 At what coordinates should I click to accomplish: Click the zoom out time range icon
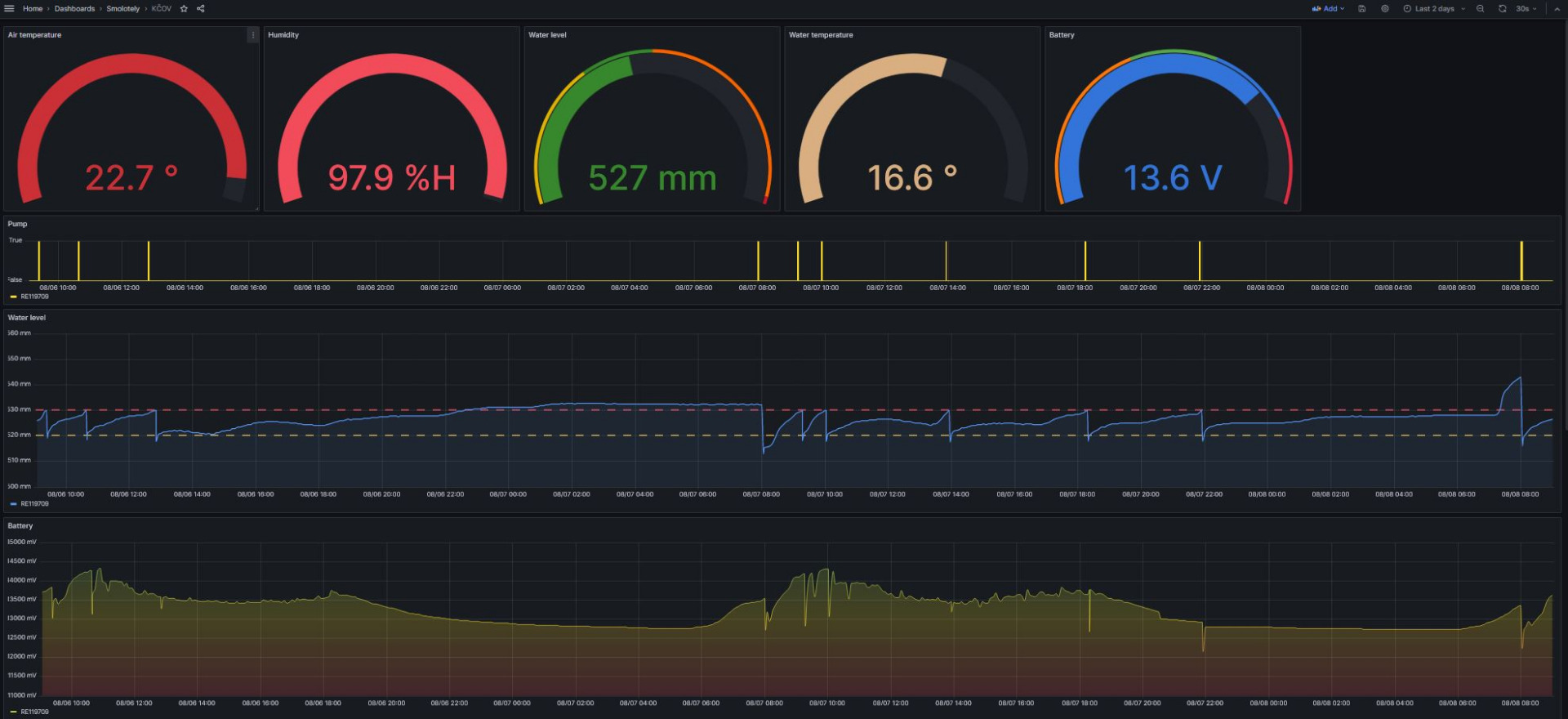point(1480,9)
